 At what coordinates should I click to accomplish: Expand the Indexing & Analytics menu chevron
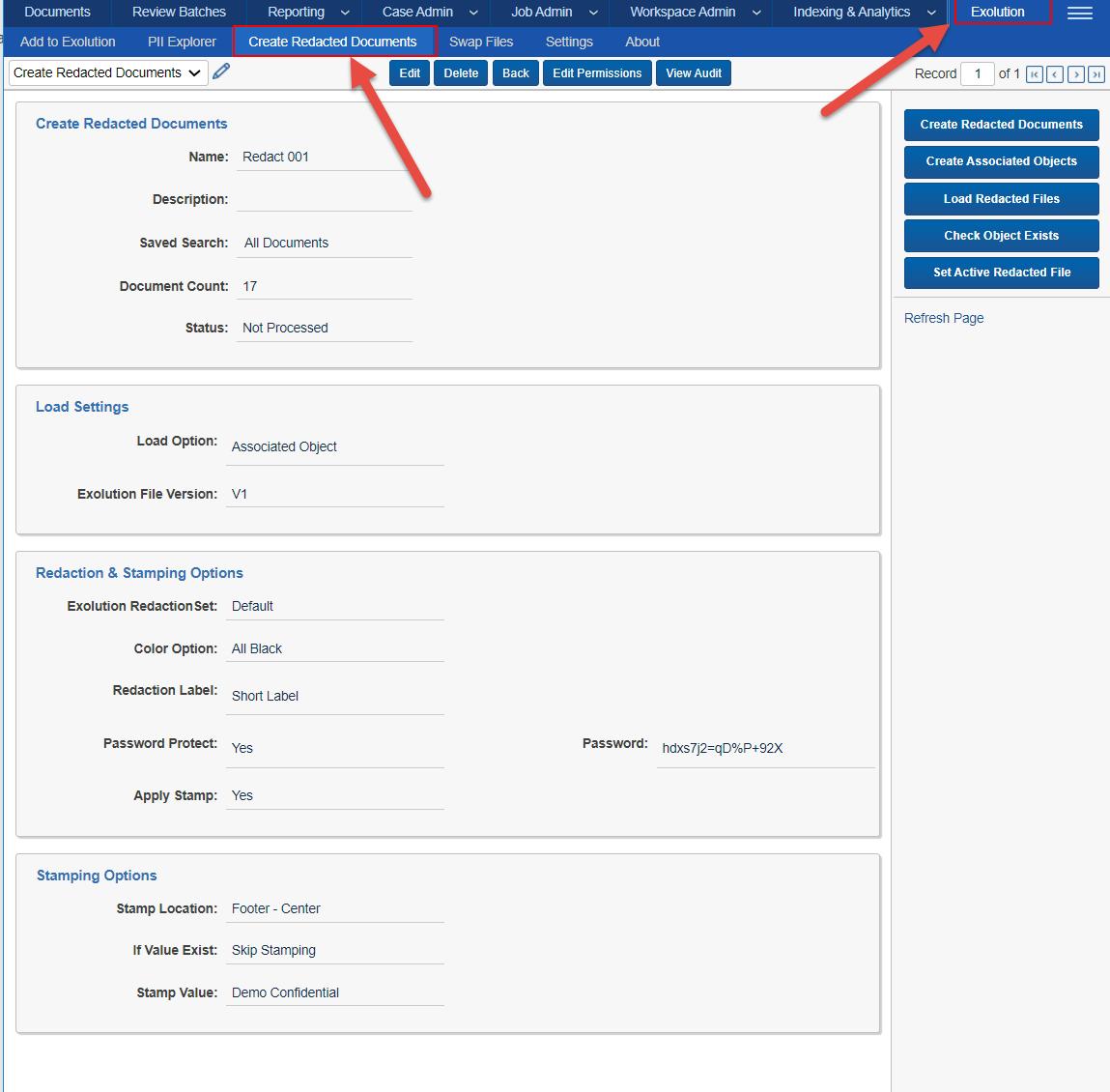point(931,13)
